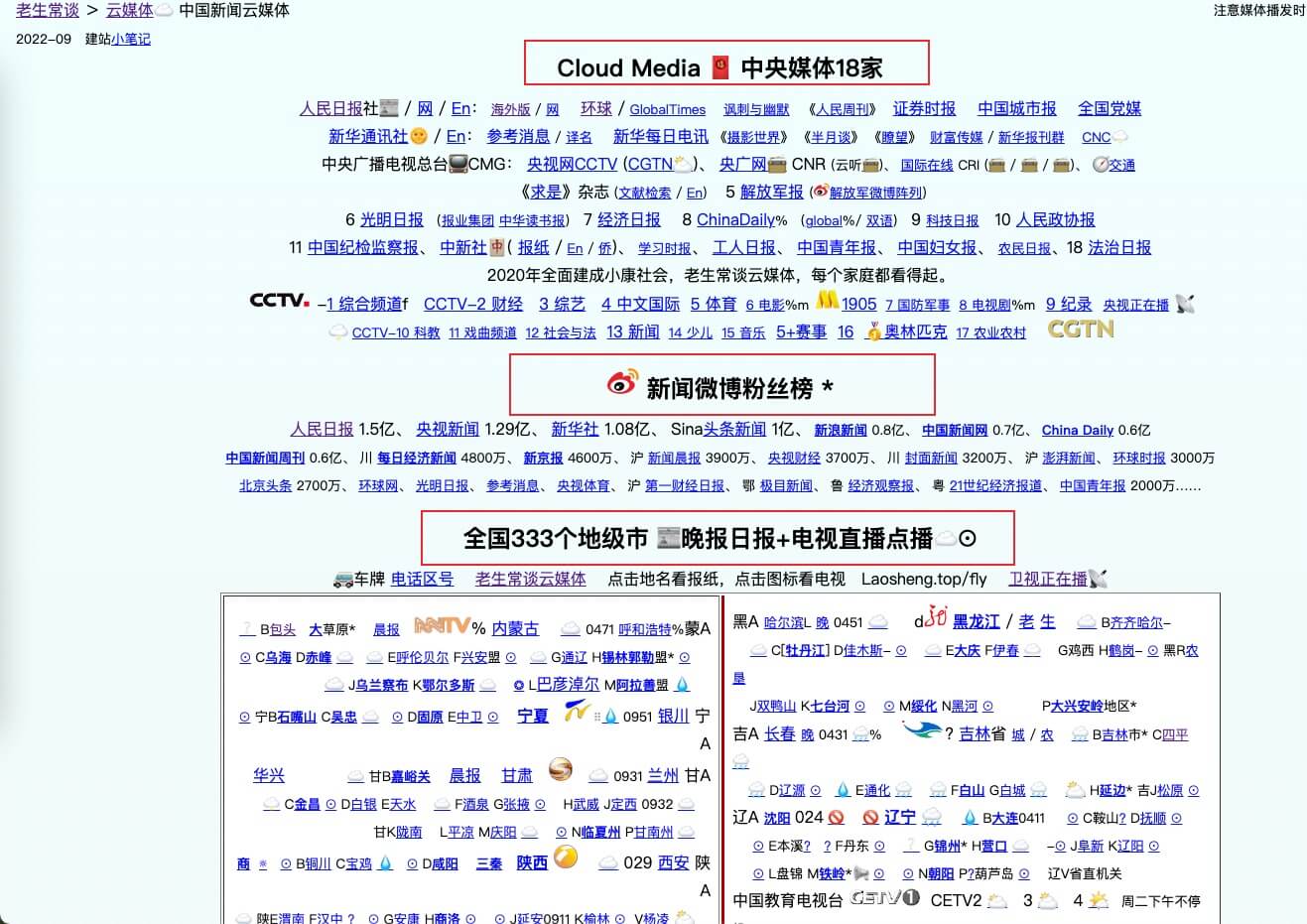Open the 呼和浩特 city link
Screen dimensions: 1307x924
click(645, 629)
